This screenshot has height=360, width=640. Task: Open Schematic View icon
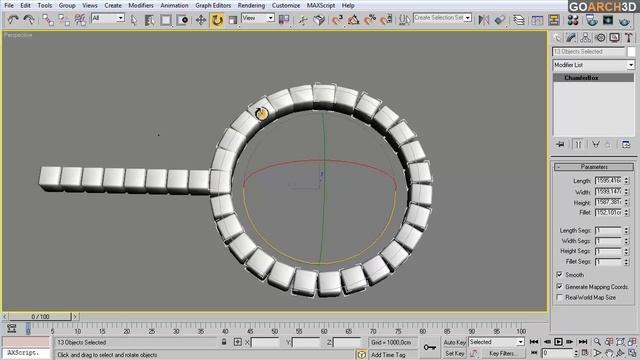(554, 20)
